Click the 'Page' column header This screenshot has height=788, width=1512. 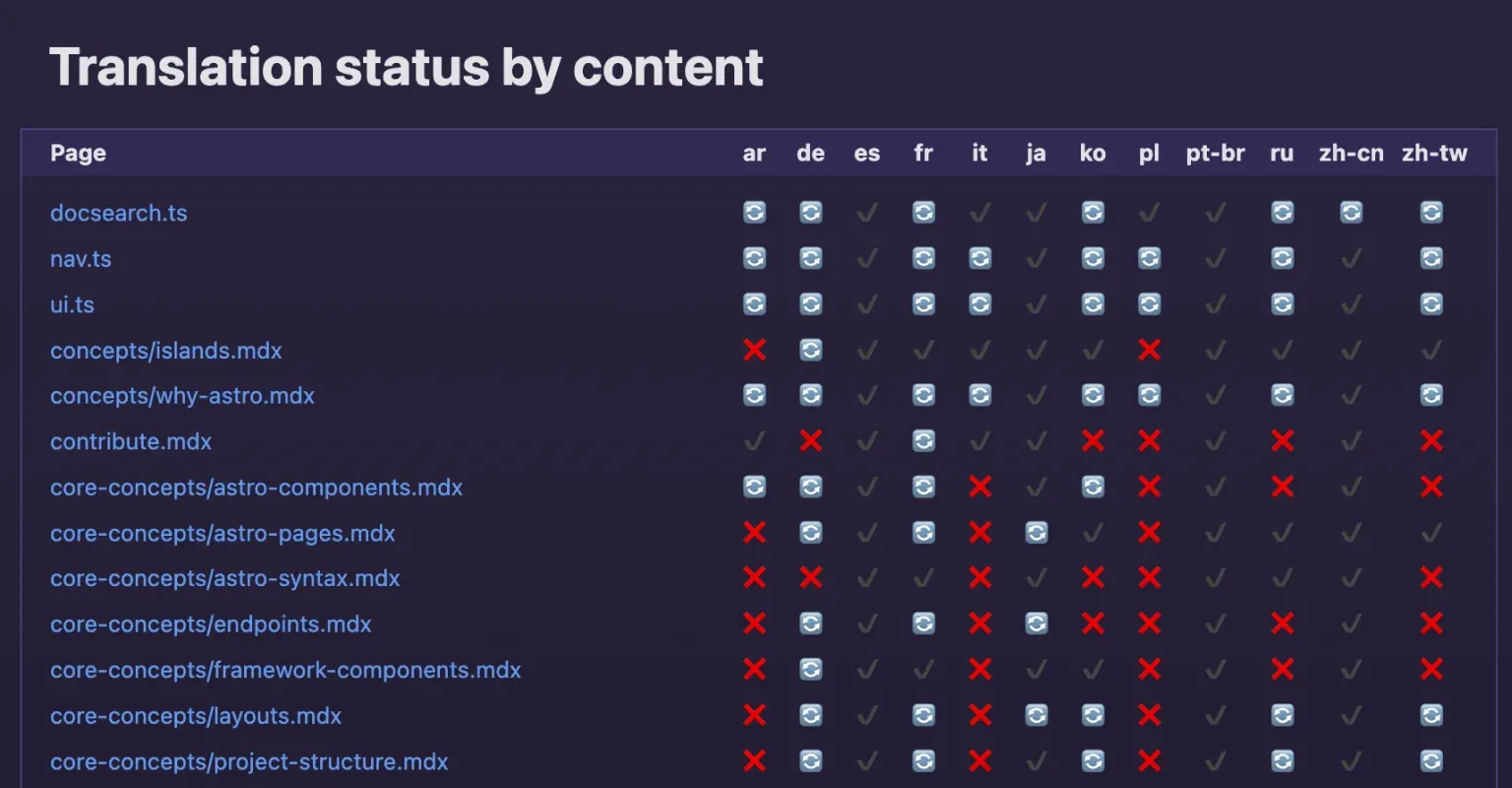pyautogui.click(x=78, y=153)
